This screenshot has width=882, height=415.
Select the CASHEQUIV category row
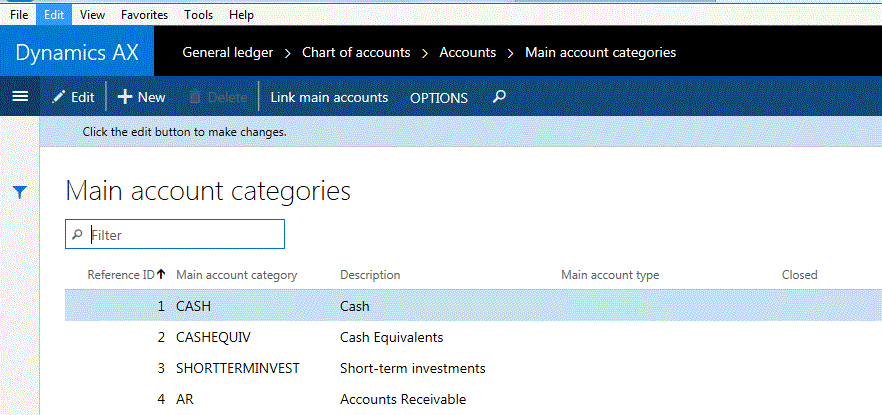click(x=211, y=337)
